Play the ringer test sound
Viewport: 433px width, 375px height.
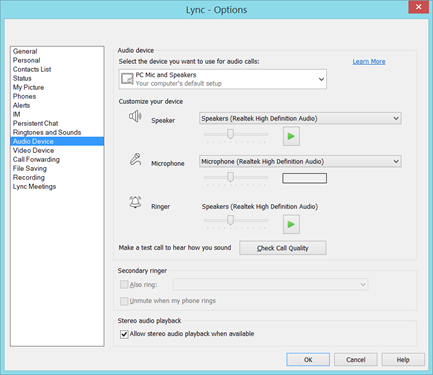click(x=291, y=224)
